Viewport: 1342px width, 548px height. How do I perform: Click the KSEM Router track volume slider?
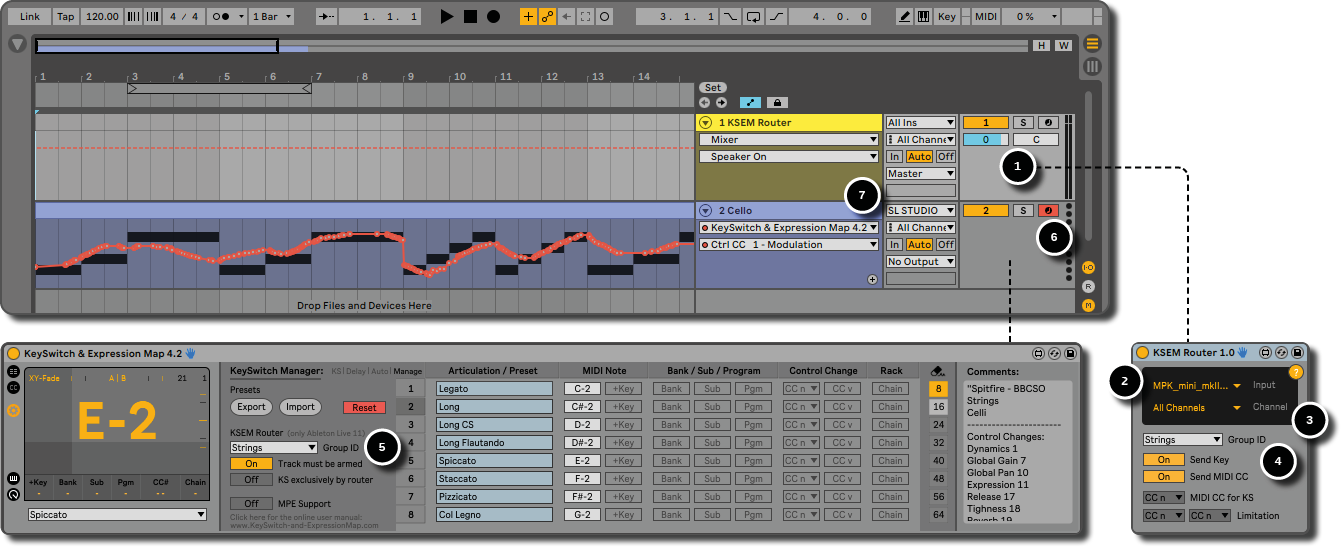click(x=985, y=140)
